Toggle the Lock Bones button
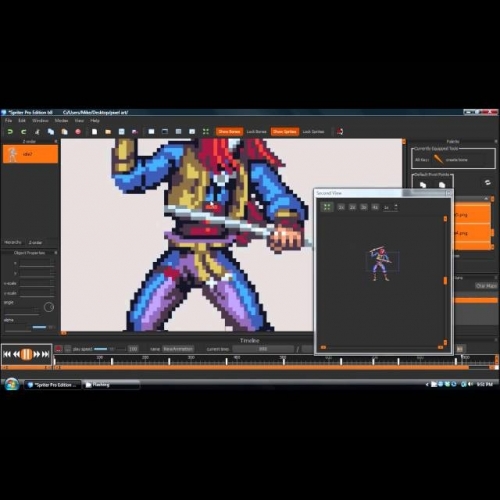The height and width of the screenshot is (500, 500). pos(257,132)
